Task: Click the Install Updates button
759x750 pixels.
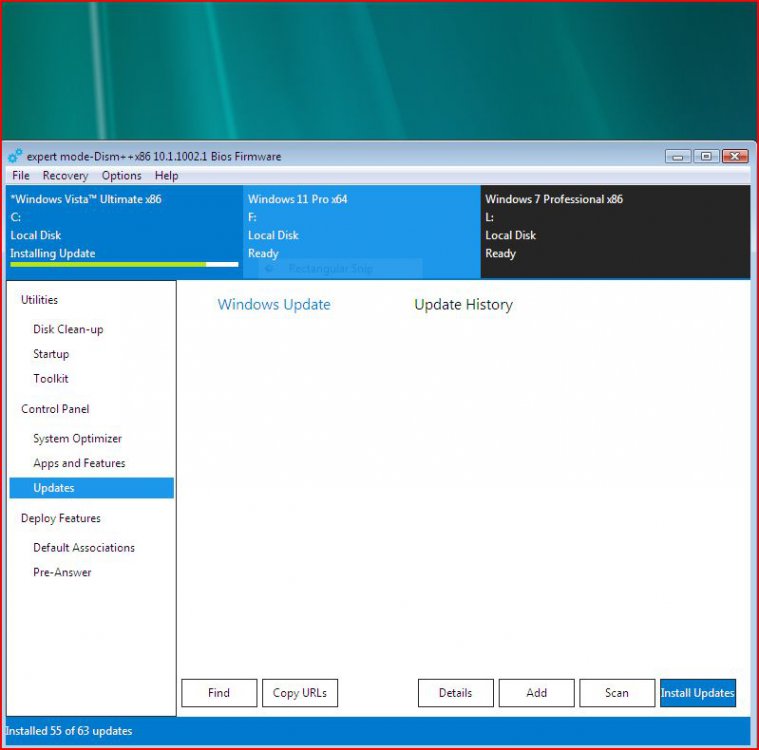Action: [698, 693]
